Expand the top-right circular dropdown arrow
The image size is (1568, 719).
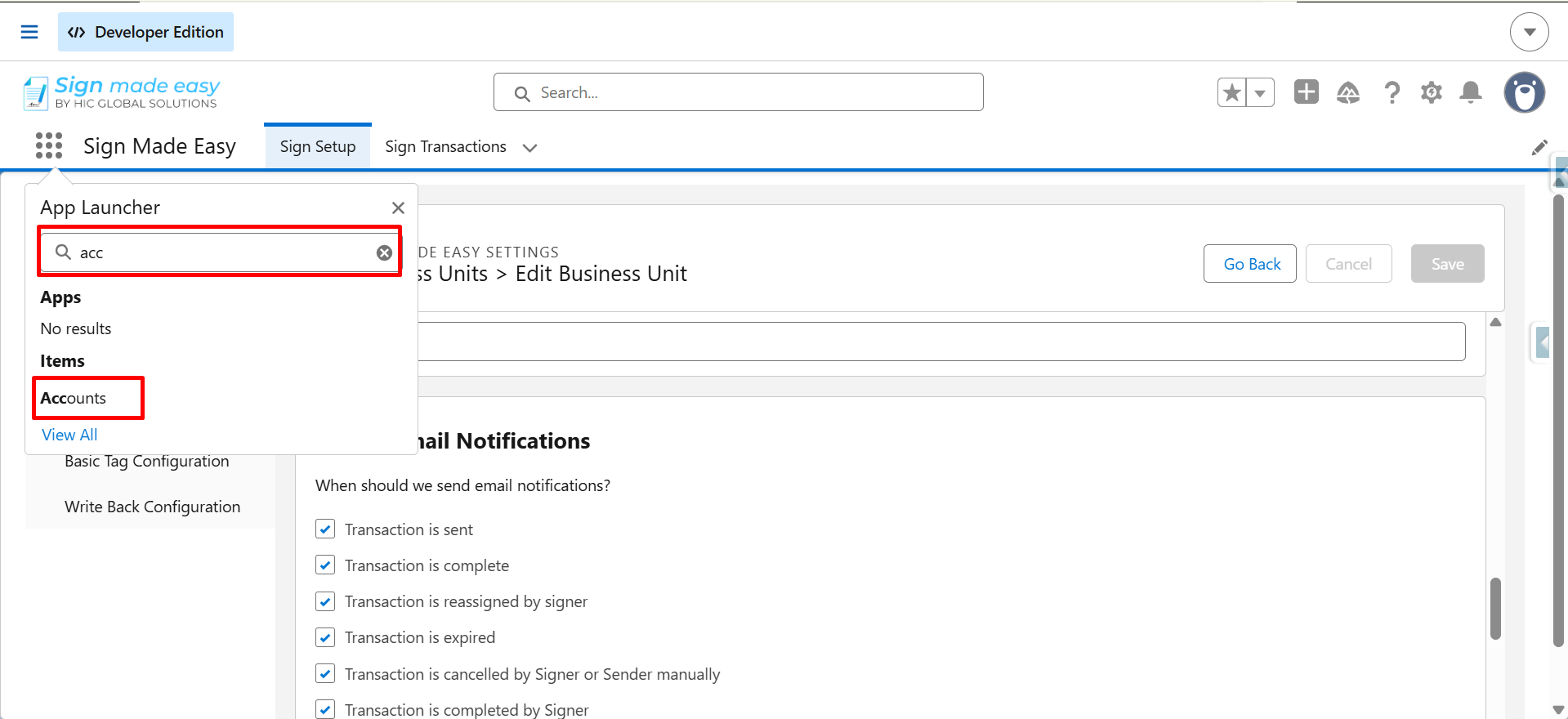click(1529, 32)
